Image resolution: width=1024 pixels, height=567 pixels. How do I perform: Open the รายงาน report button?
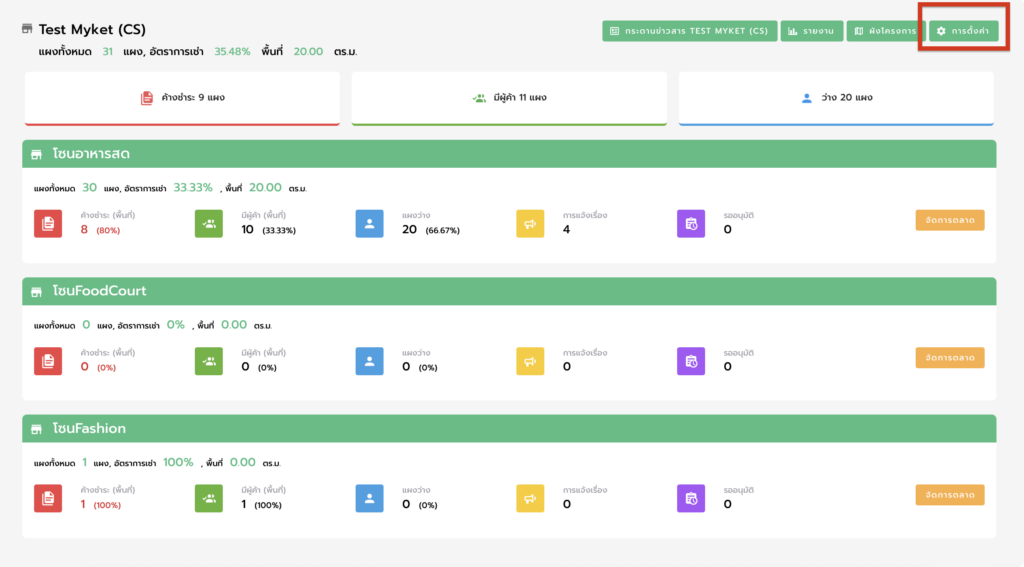[x=811, y=31]
